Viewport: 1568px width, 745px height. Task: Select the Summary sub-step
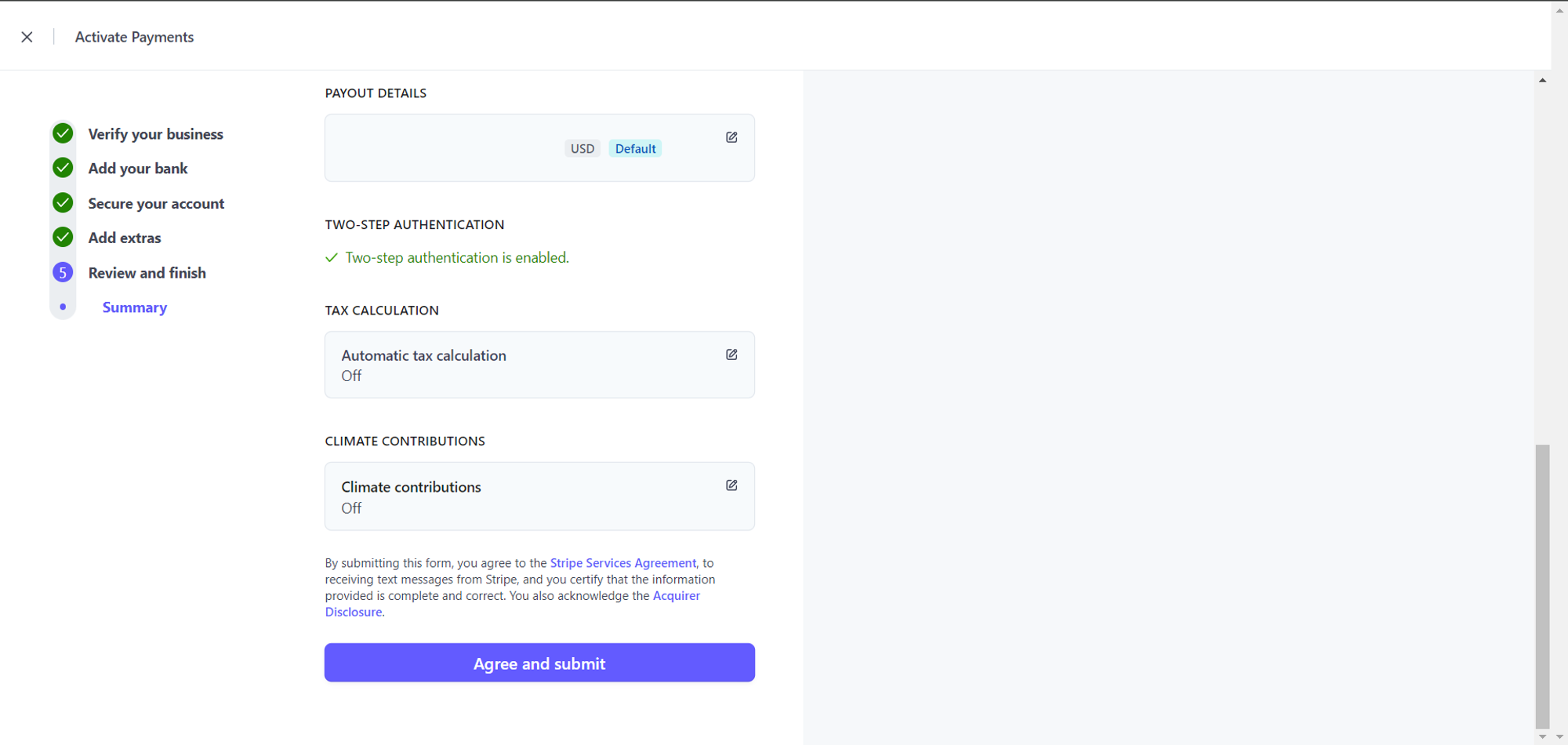coord(135,307)
